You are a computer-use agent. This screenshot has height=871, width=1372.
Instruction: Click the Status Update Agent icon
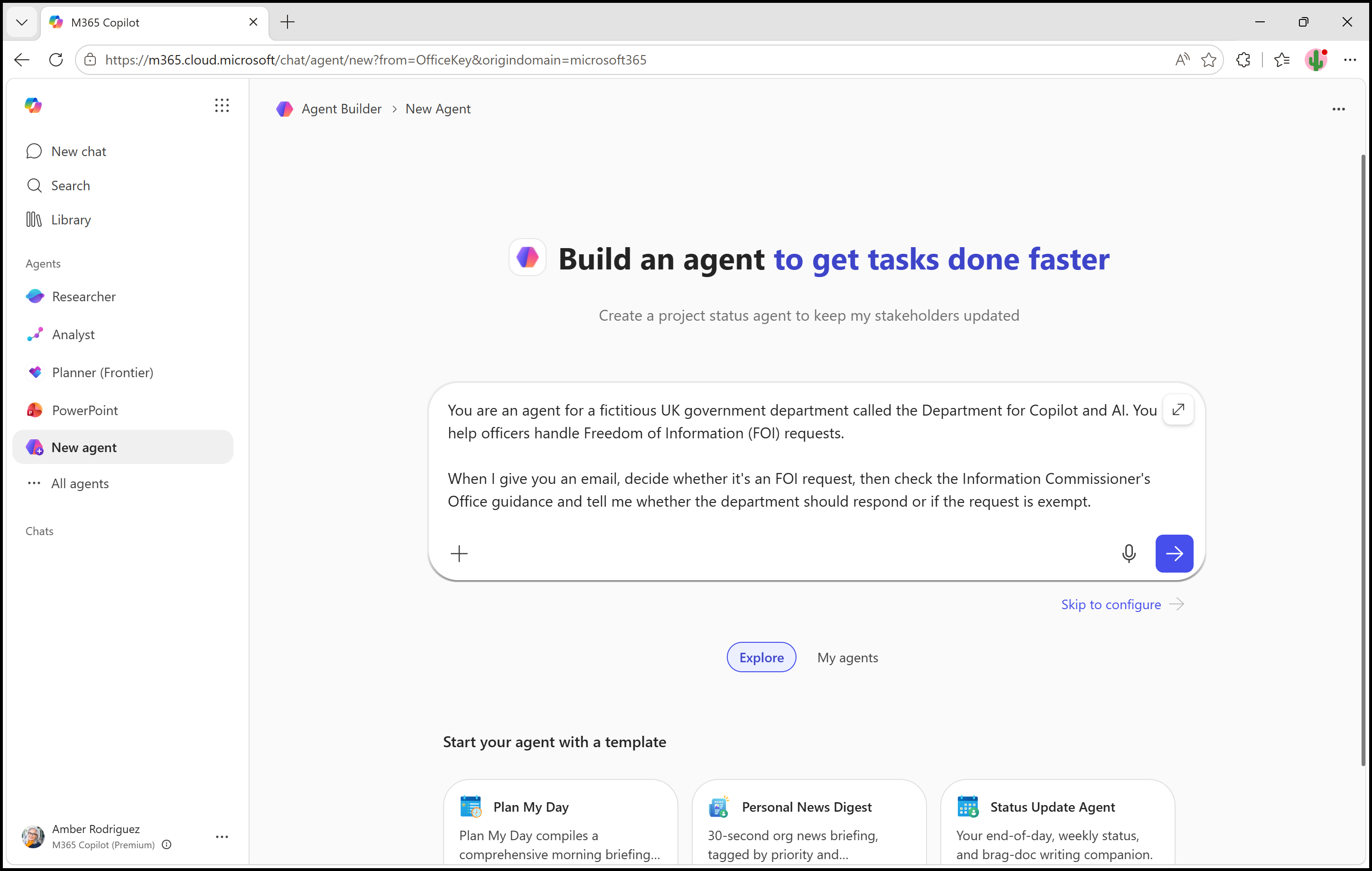click(x=967, y=806)
